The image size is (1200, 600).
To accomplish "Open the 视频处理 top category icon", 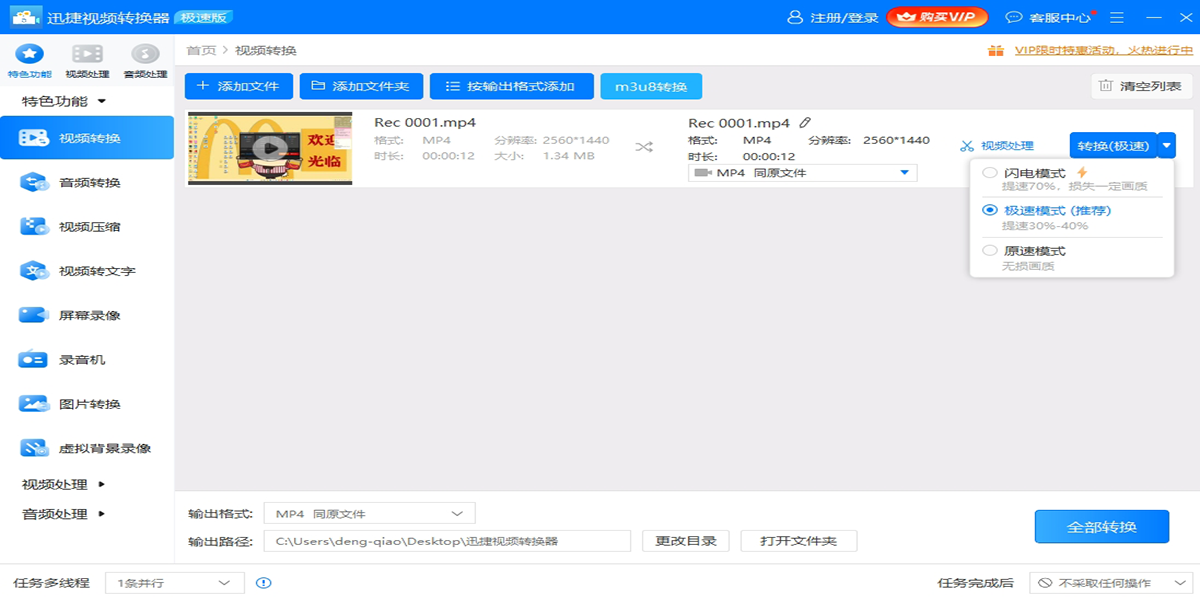I will coord(87,54).
